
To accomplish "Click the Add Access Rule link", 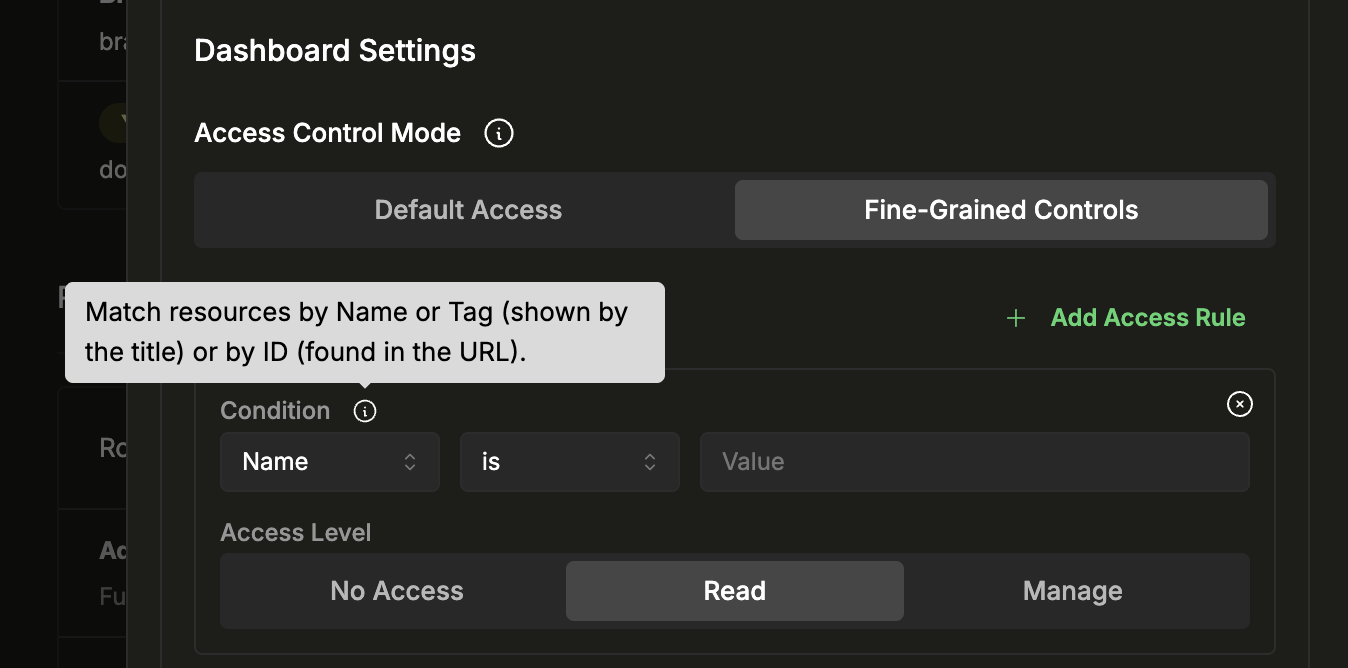I will [1148, 317].
